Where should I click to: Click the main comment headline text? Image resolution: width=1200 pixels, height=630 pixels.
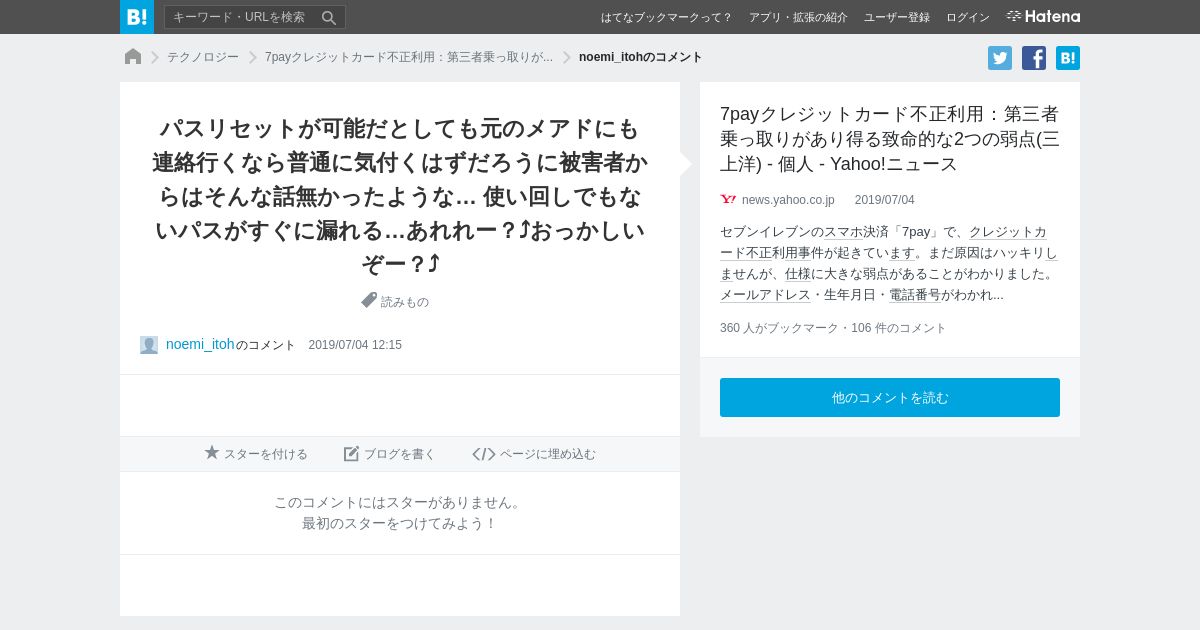pyautogui.click(x=400, y=197)
